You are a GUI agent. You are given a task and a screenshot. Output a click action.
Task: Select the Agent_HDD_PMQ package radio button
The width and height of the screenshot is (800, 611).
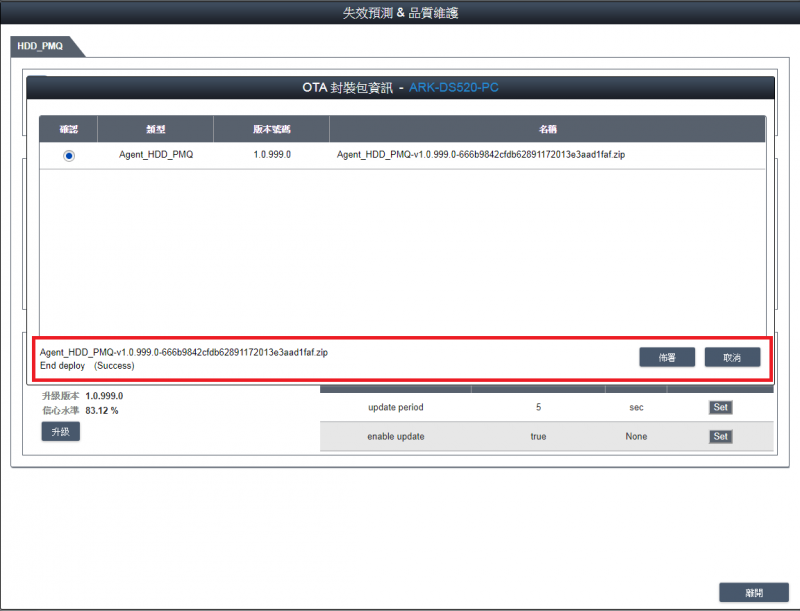point(68,156)
